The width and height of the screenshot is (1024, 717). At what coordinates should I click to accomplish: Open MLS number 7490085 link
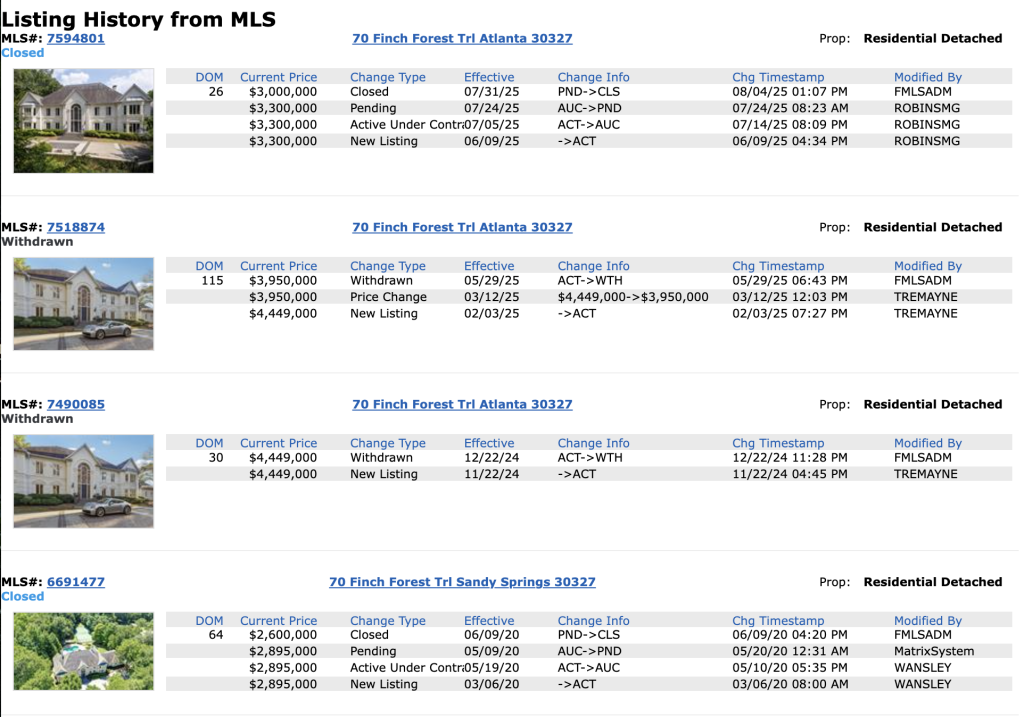pos(76,405)
